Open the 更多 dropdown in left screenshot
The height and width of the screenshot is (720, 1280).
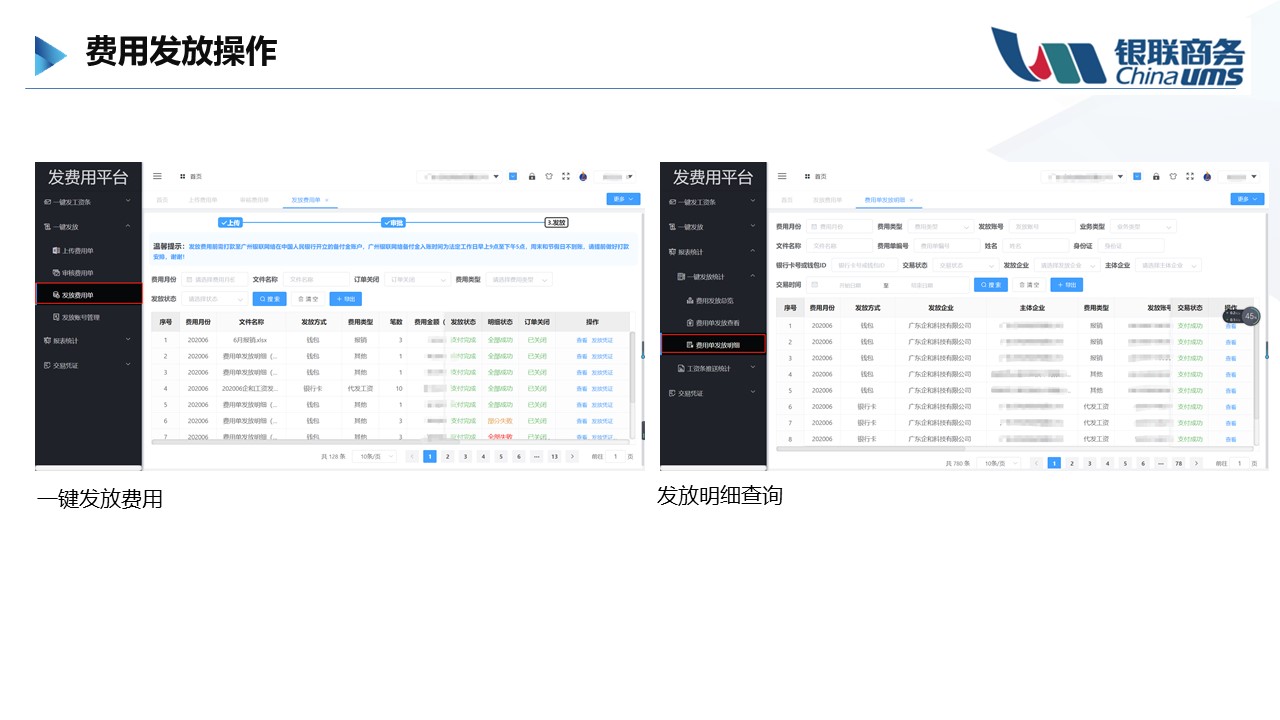pos(623,199)
